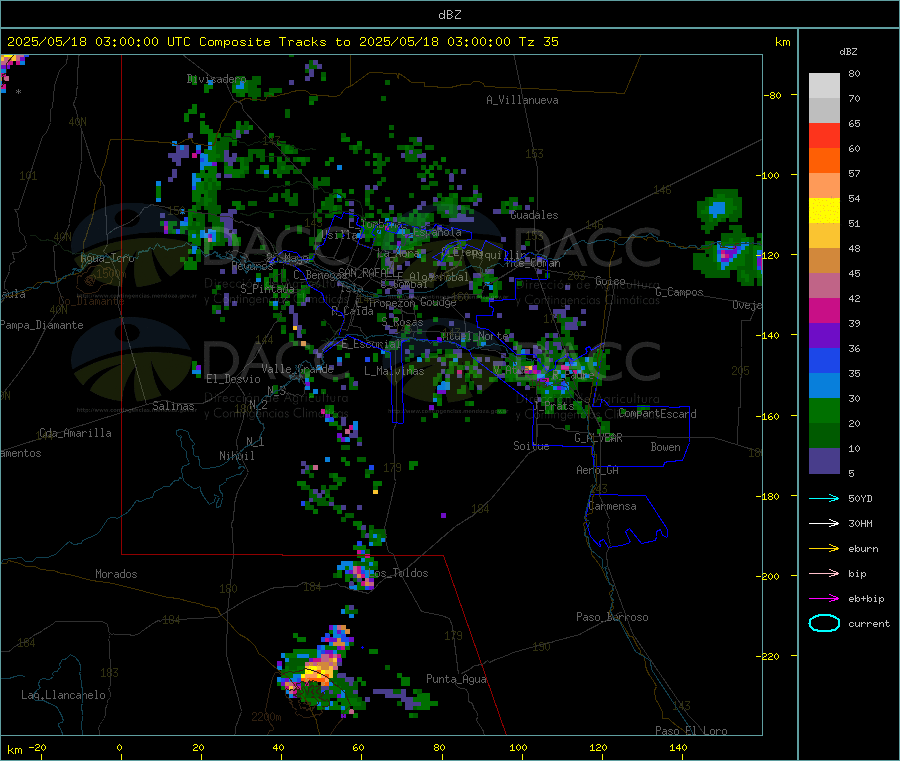Click the 'Nihuil' map label

[x=236, y=456]
